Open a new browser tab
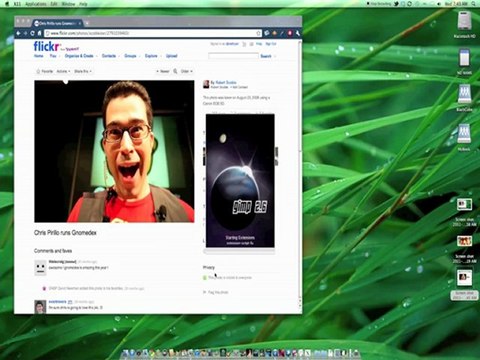480x360 pixels. [x=87, y=23]
